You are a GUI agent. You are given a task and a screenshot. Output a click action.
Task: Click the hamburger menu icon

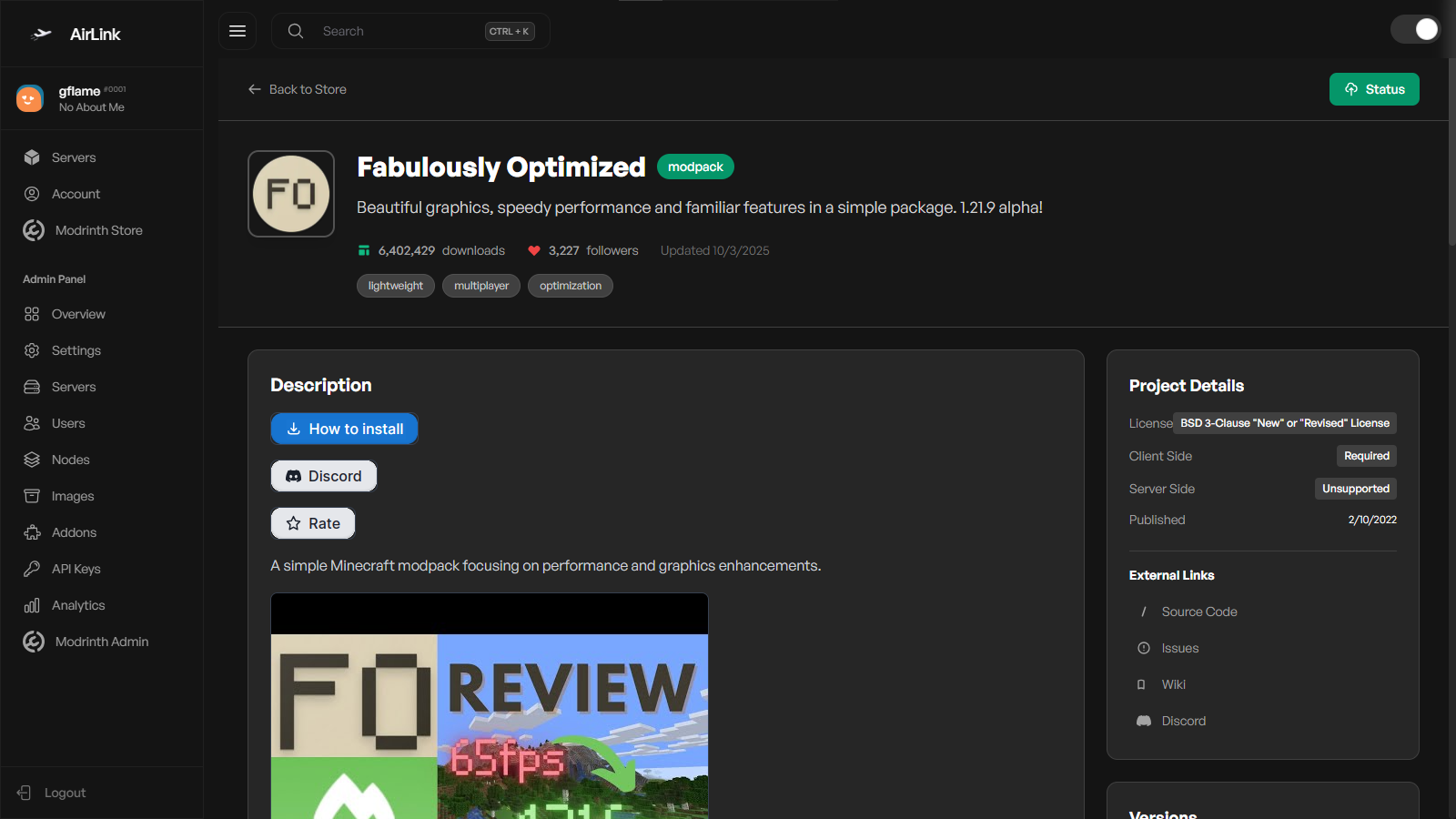pos(238,31)
